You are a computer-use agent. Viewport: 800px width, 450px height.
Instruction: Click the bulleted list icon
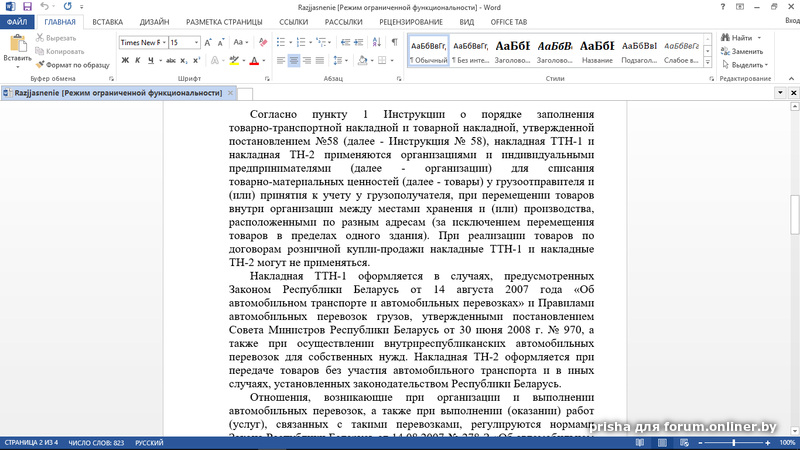tap(279, 43)
